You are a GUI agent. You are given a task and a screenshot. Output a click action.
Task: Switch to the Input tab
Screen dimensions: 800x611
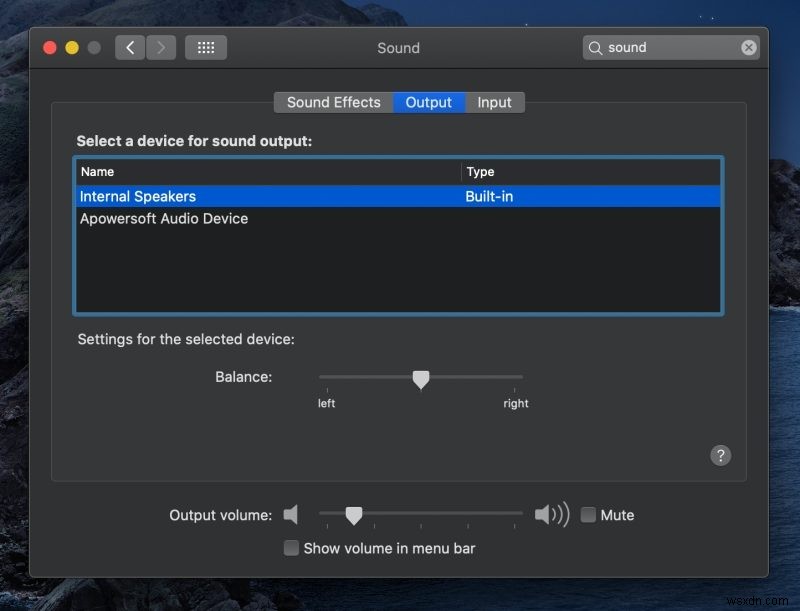(495, 102)
